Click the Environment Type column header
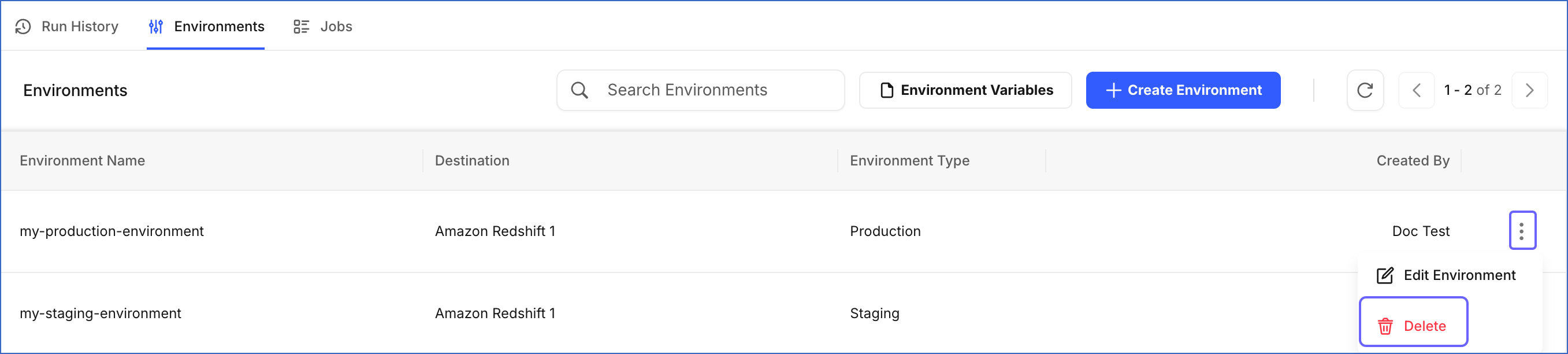This screenshot has width=1568, height=354. click(910, 161)
